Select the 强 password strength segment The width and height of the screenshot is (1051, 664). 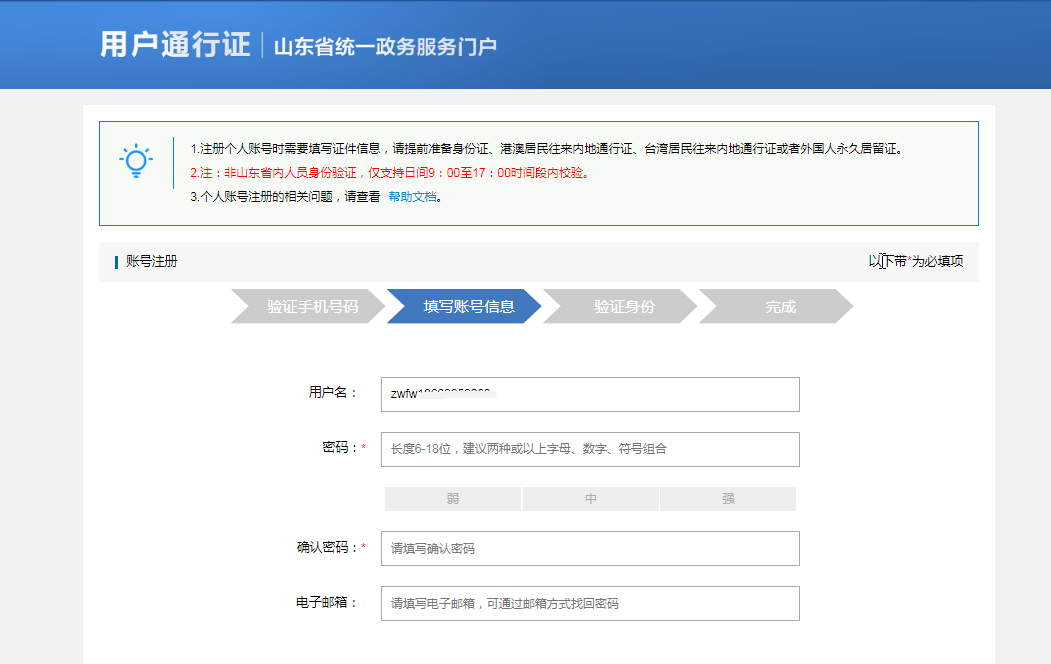728,498
